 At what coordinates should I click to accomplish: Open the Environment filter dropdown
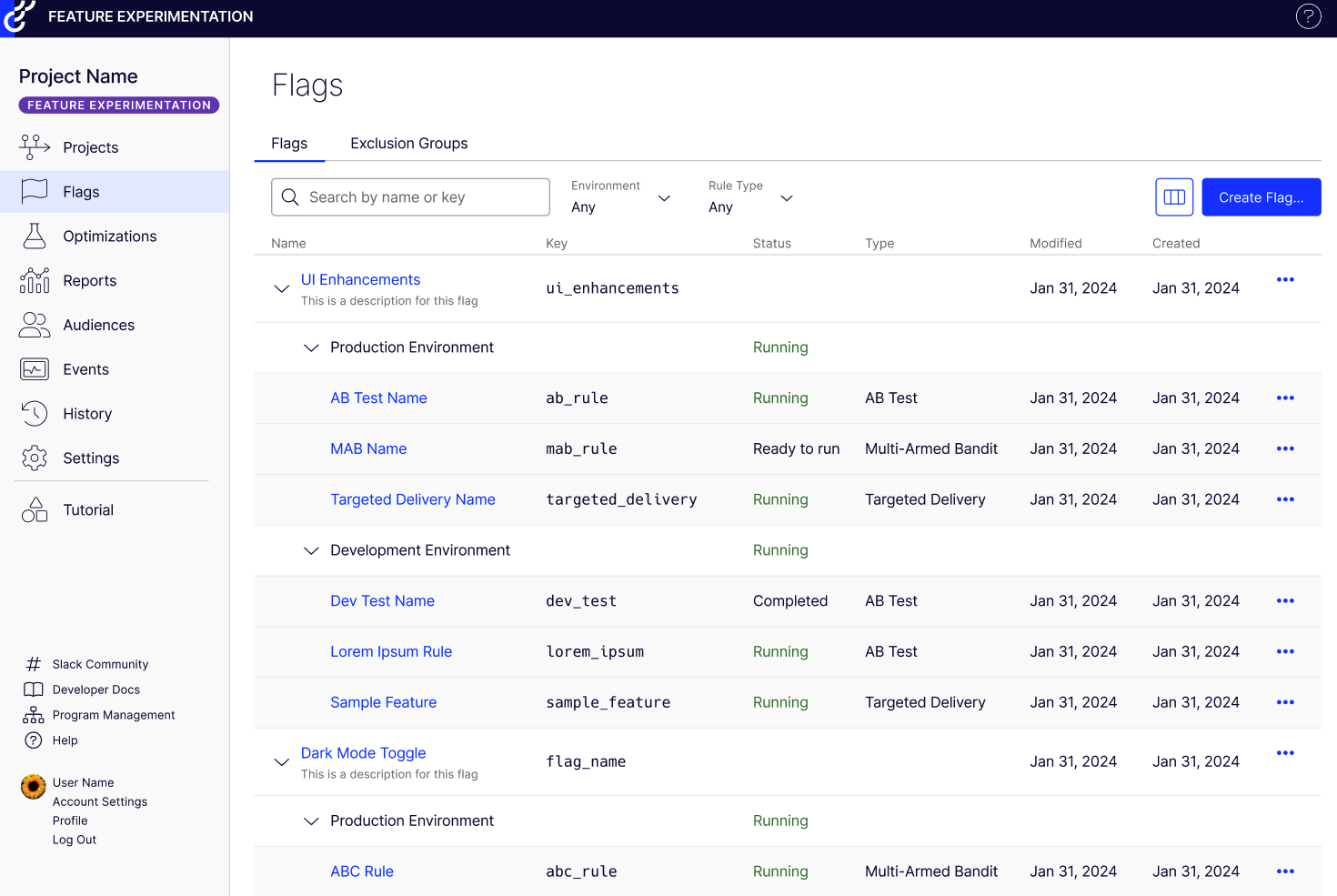(x=620, y=197)
